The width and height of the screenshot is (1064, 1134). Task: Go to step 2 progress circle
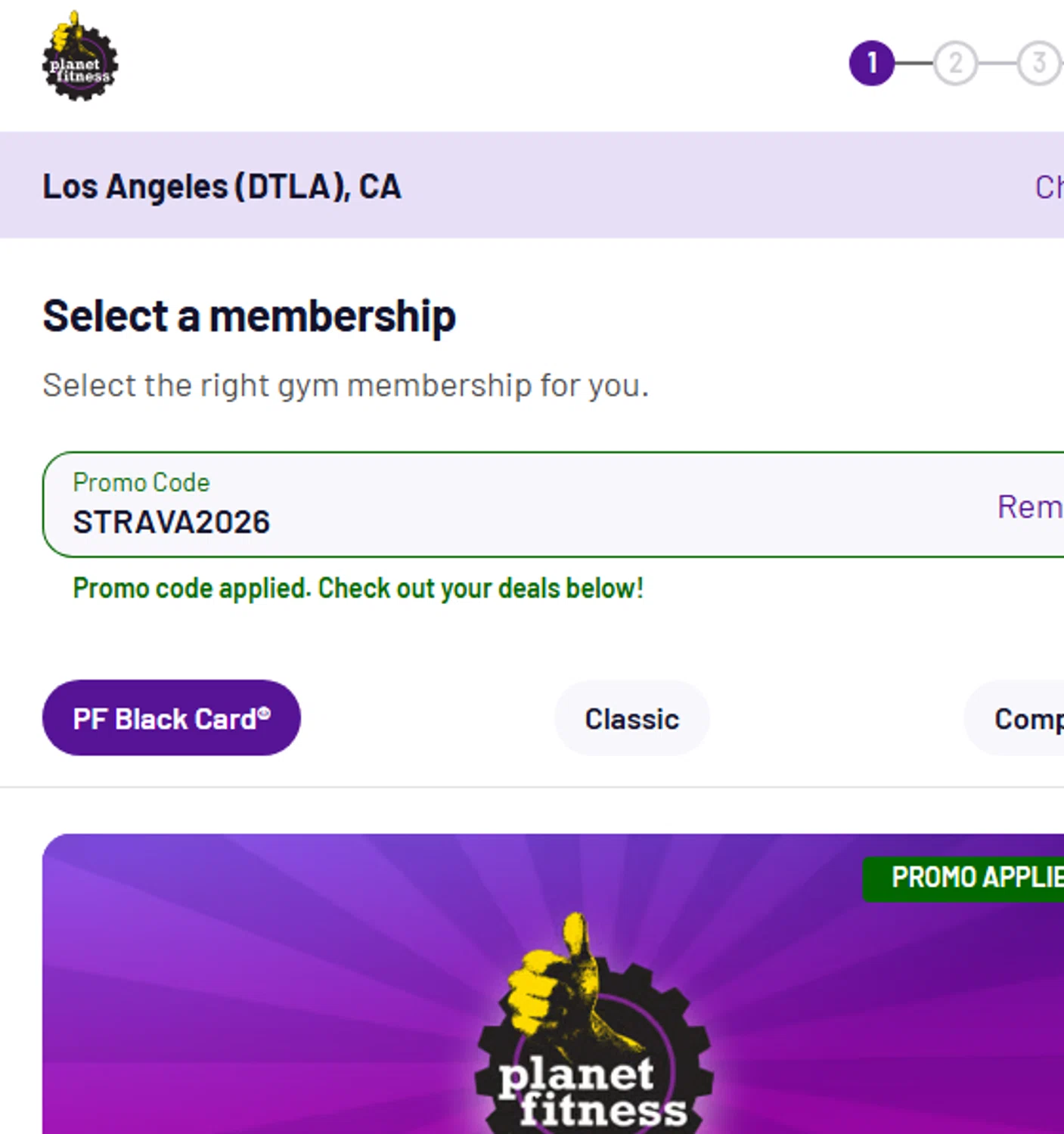[955, 63]
